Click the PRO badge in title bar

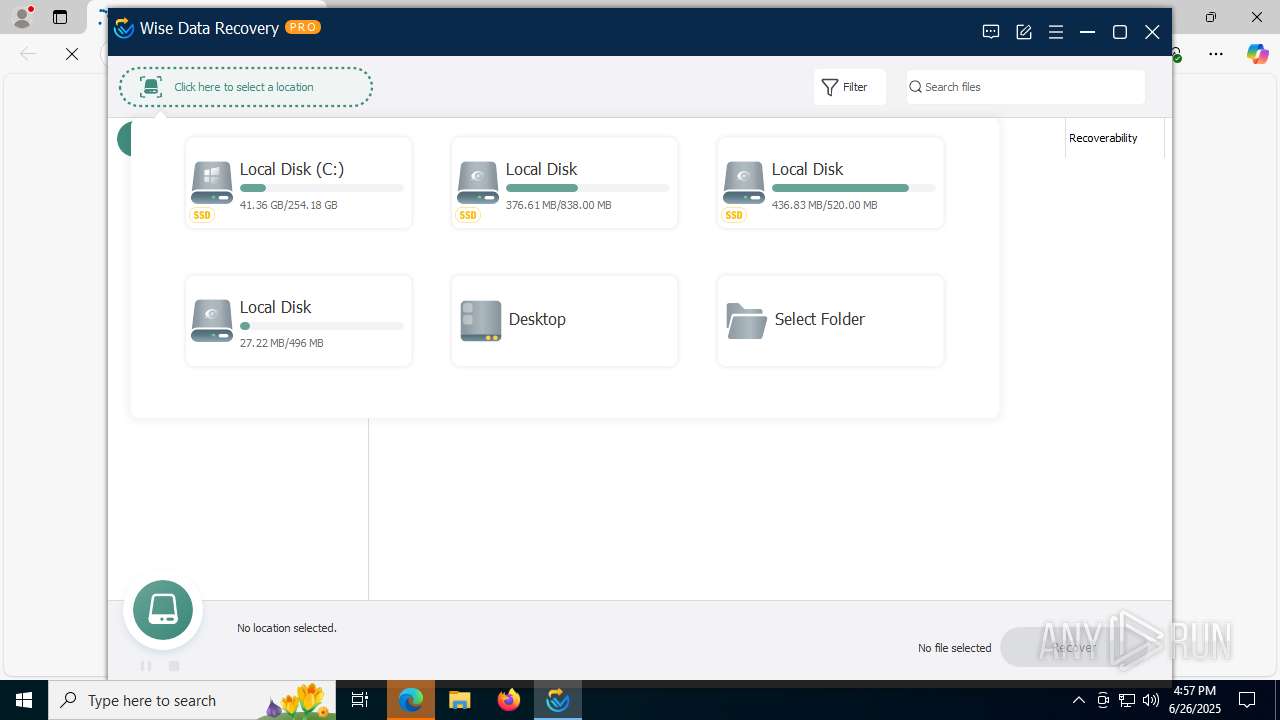pyautogui.click(x=303, y=27)
